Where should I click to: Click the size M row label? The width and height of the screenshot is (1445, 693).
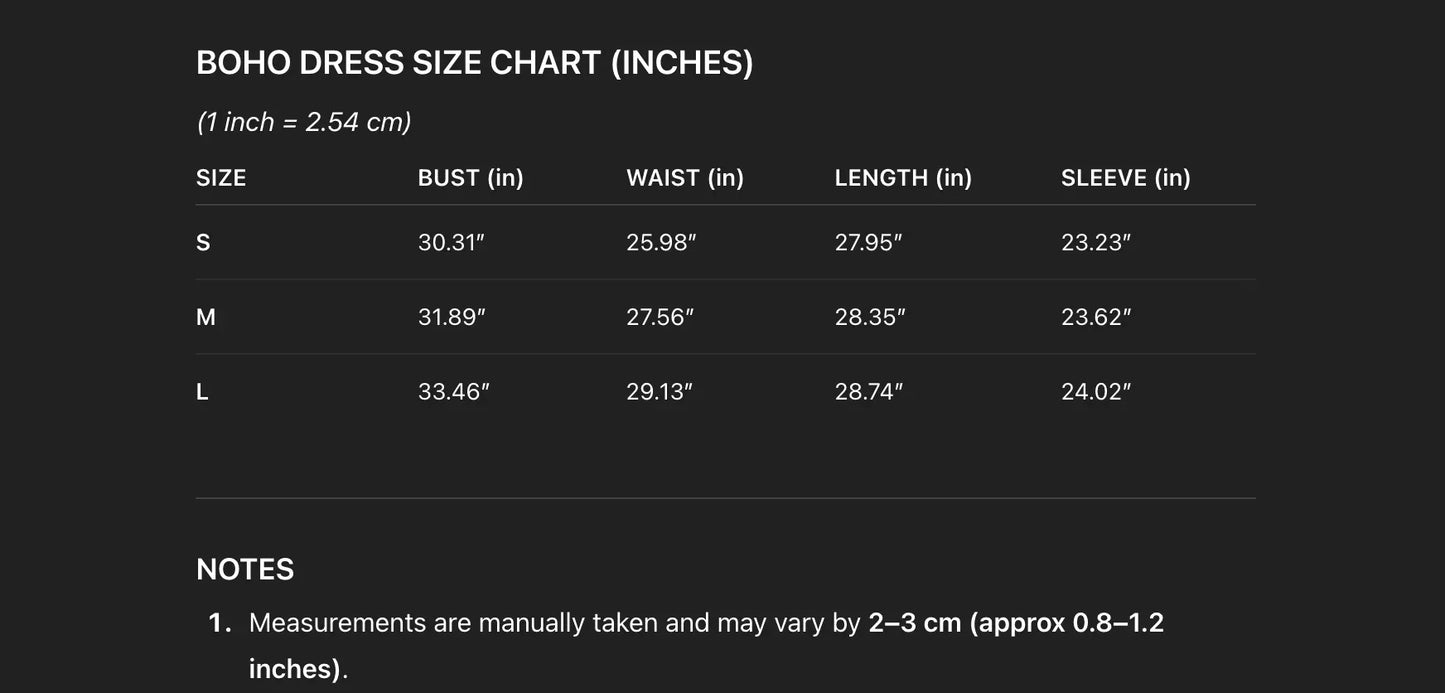(x=206, y=317)
